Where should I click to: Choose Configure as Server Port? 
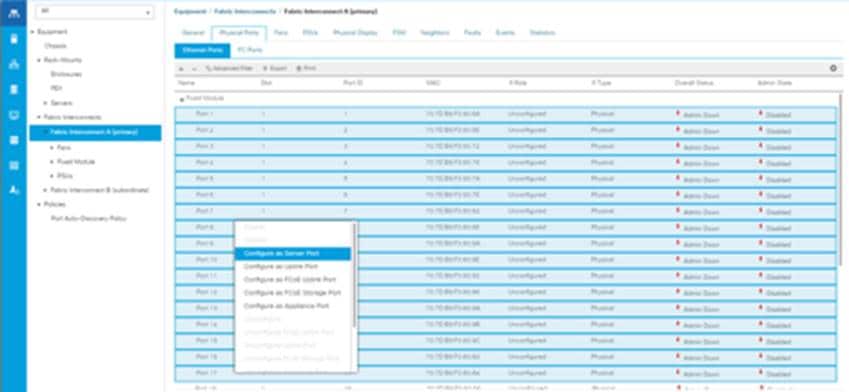click(x=293, y=253)
